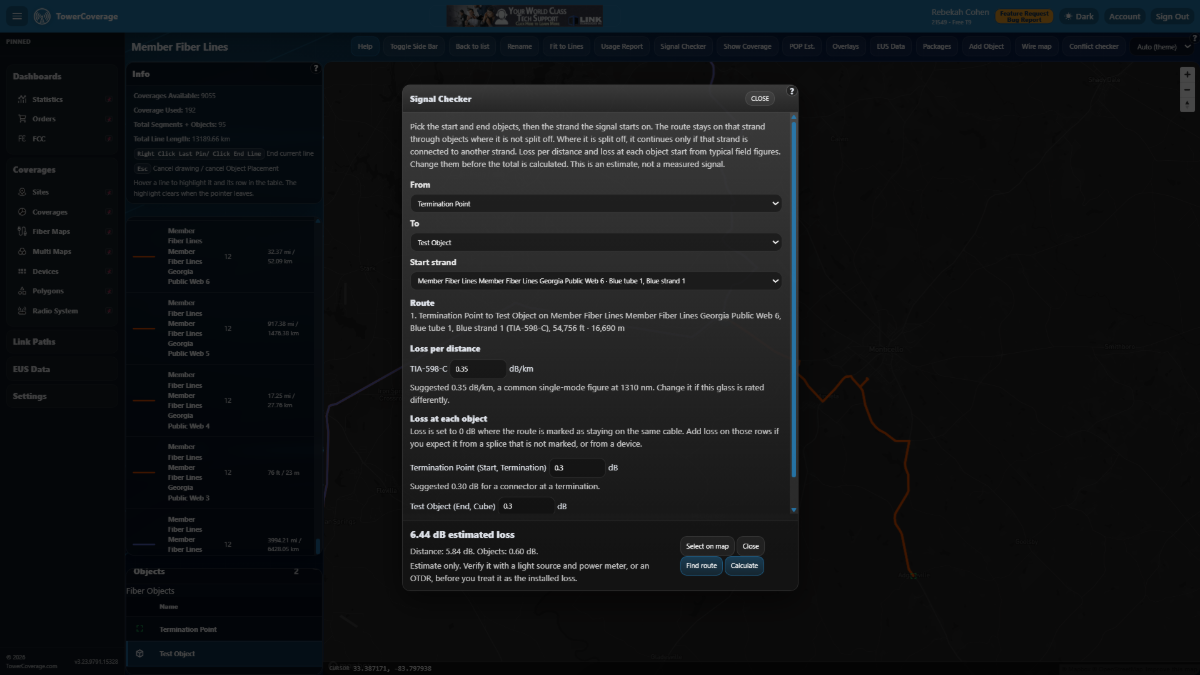
Task: Click the Feature Request Bug Report button
Action: coord(1025,16)
